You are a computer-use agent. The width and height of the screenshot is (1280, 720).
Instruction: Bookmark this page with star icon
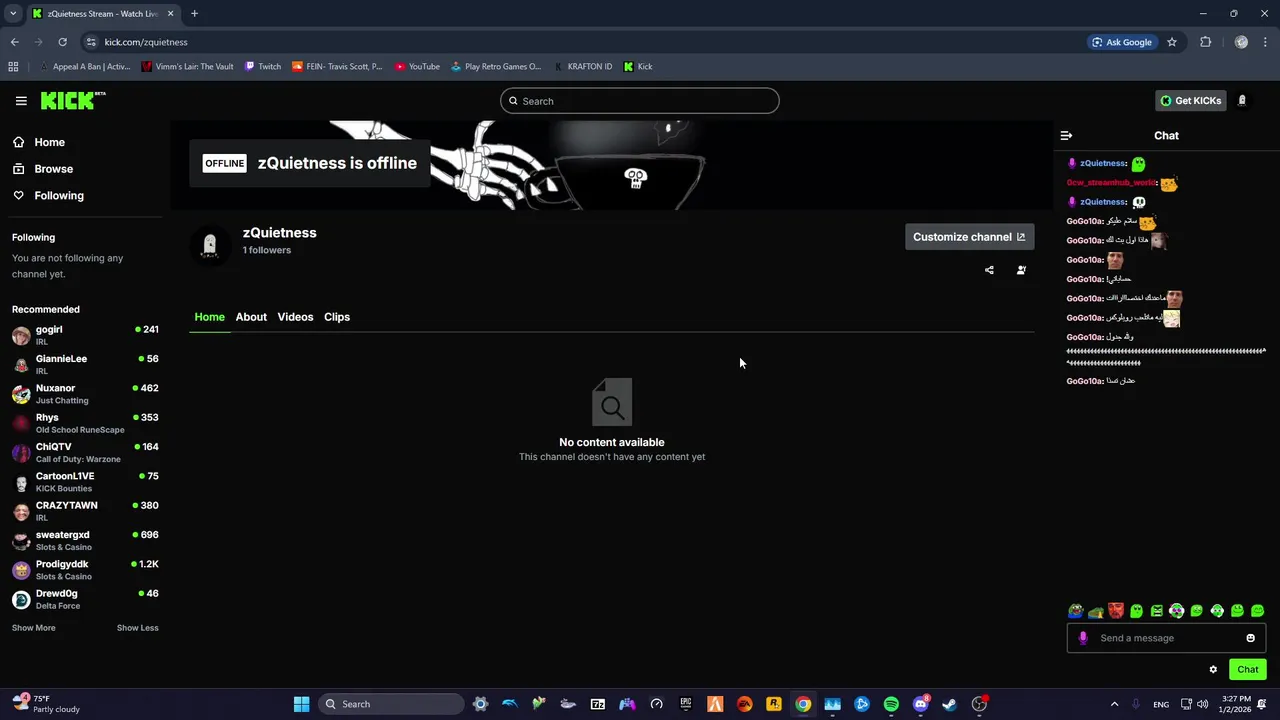(x=1172, y=42)
